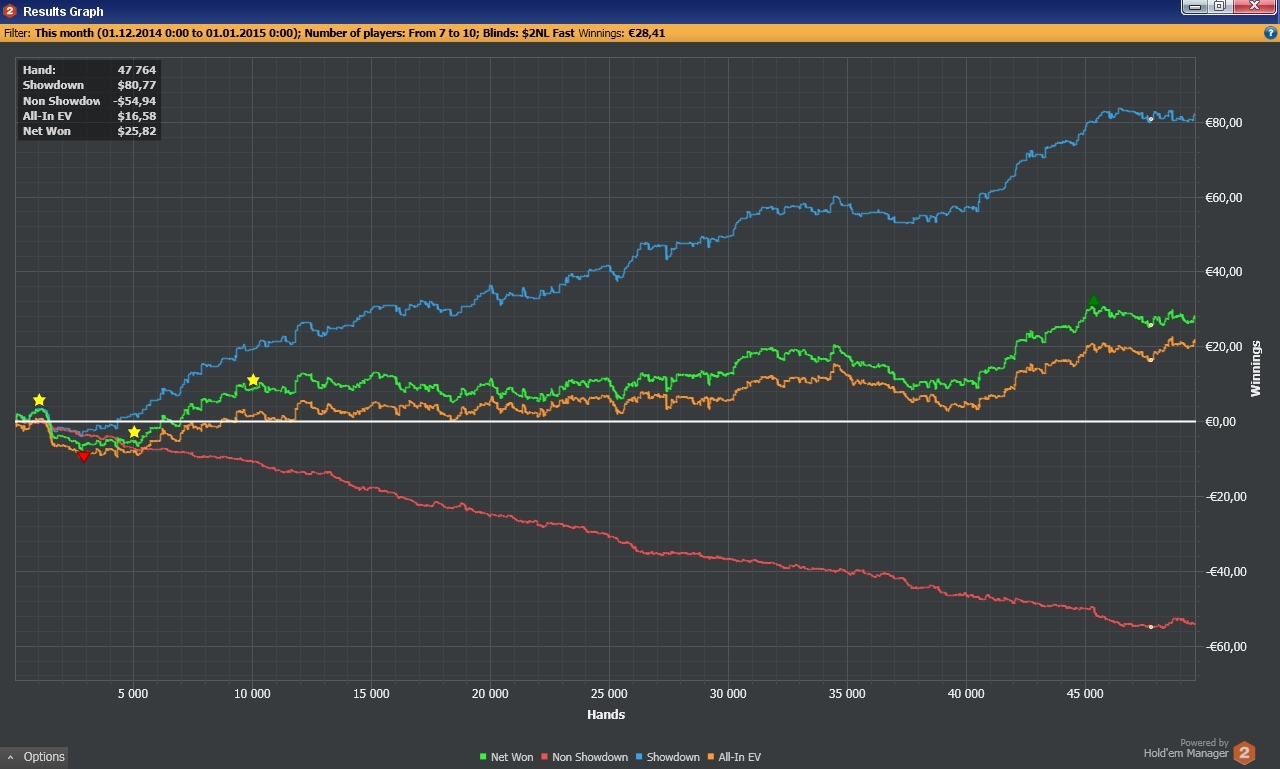This screenshot has width=1280, height=769.
Task: Expand the Options panel
Action: (35, 757)
